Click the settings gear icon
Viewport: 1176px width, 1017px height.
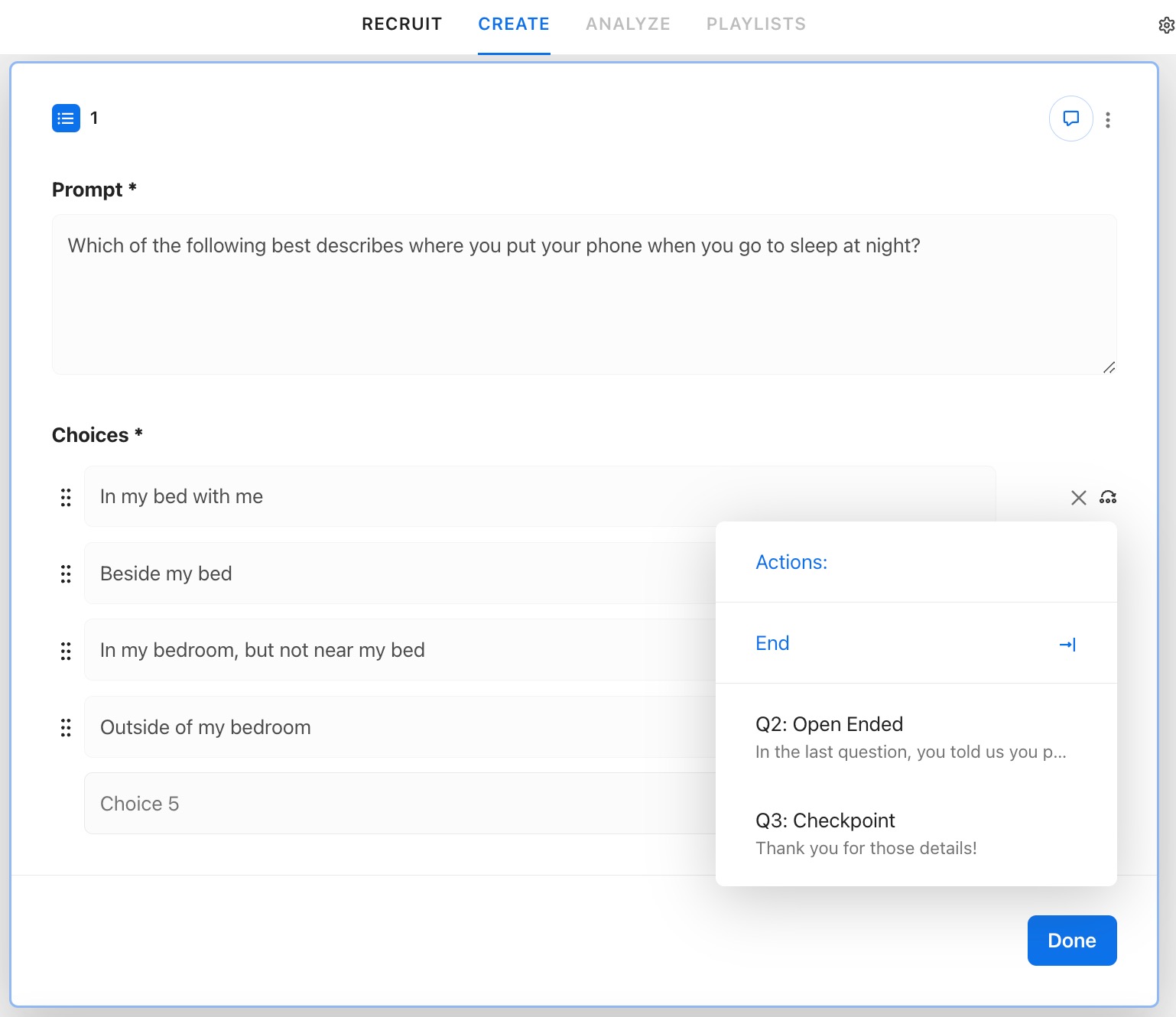(1166, 25)
